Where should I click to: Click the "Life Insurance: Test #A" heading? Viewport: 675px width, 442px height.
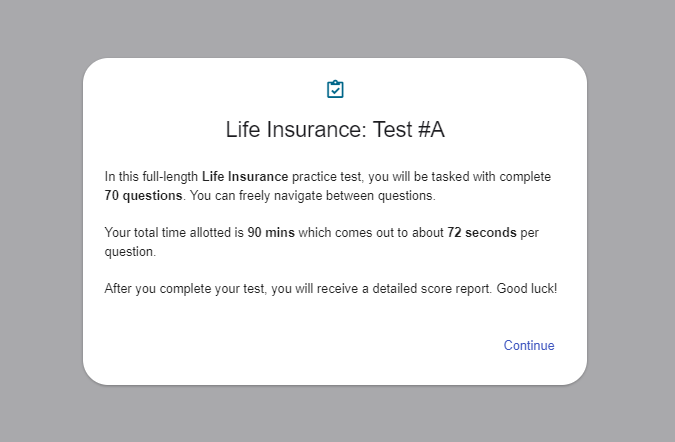pos(334,130)
